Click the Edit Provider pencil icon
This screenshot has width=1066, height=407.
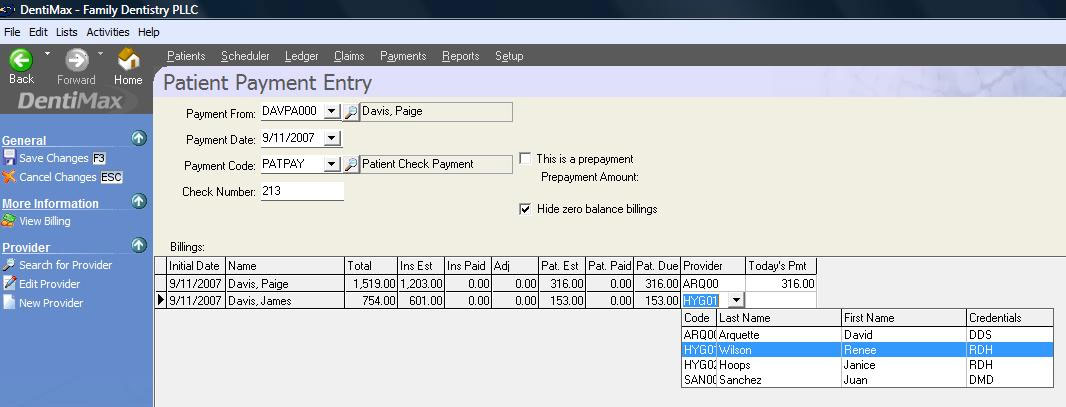9,284
